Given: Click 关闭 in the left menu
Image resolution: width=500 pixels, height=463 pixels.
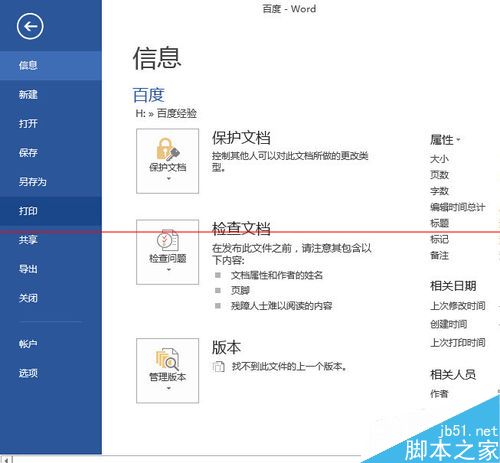Looking at the screenshot, I should (x=51, y=298).
